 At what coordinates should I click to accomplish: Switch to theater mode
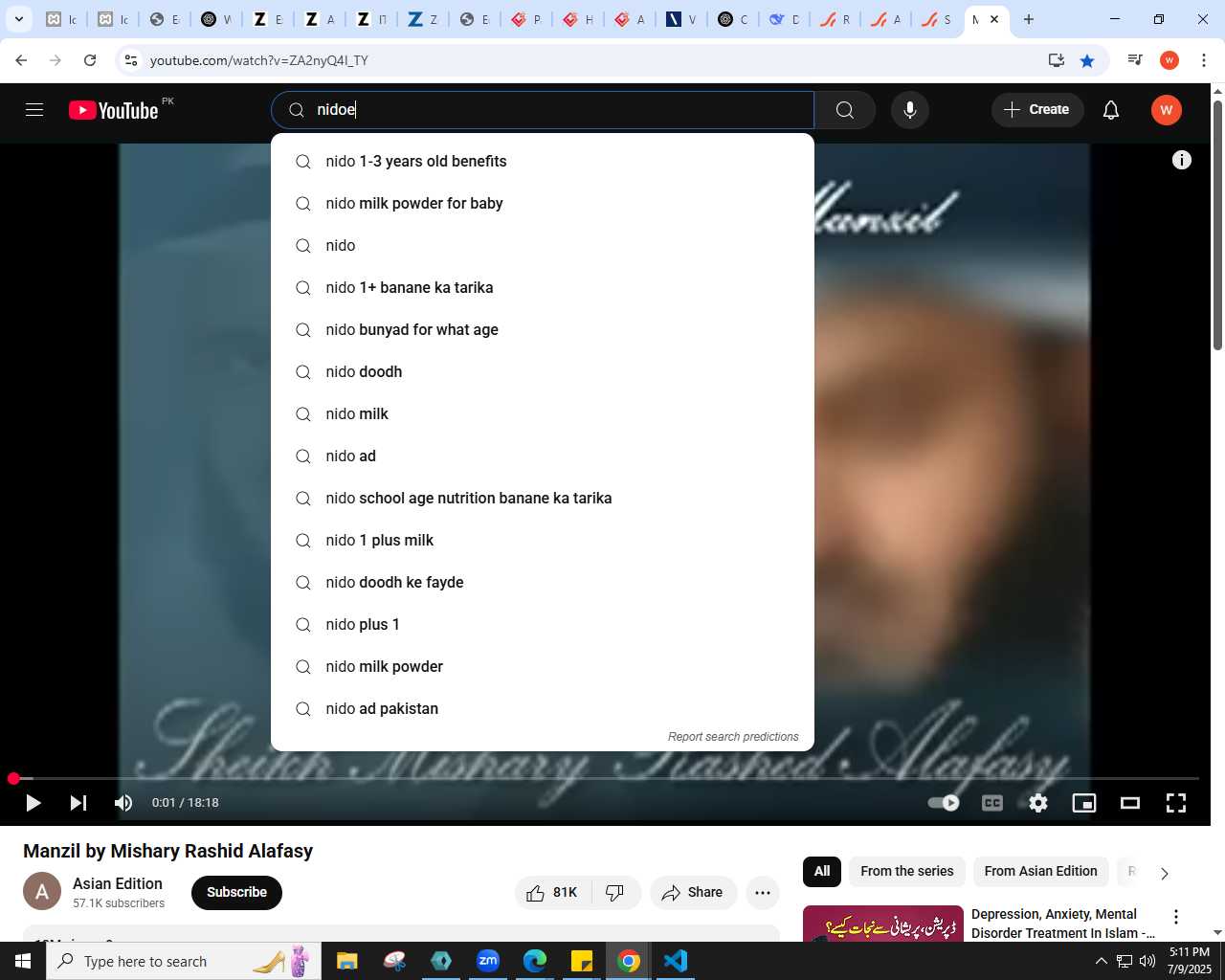click(1130, 803)
